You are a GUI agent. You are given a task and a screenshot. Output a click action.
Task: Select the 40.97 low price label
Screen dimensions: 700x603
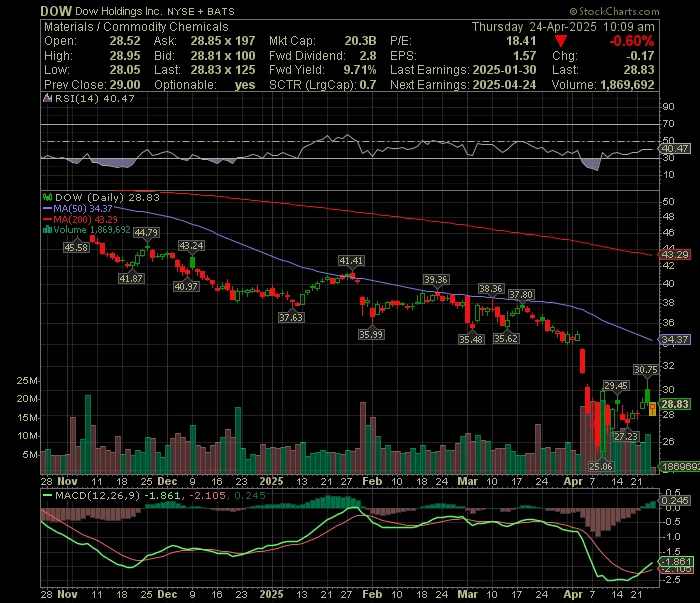point(186,286)
